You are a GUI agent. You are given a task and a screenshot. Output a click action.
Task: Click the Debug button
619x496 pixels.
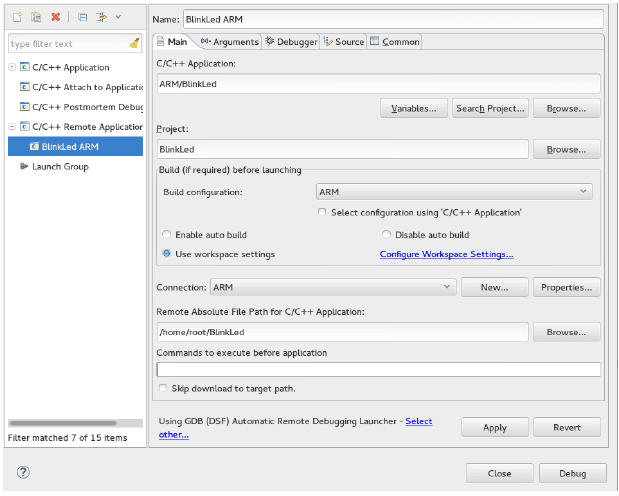tap(573, 473)
